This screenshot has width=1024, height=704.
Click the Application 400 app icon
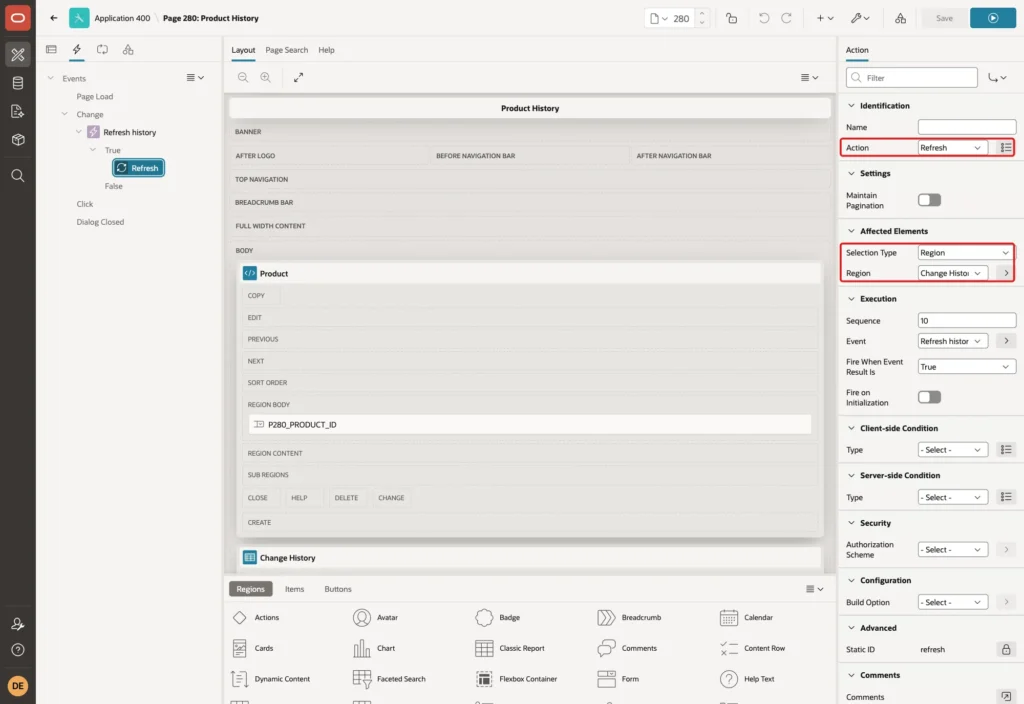79,18
